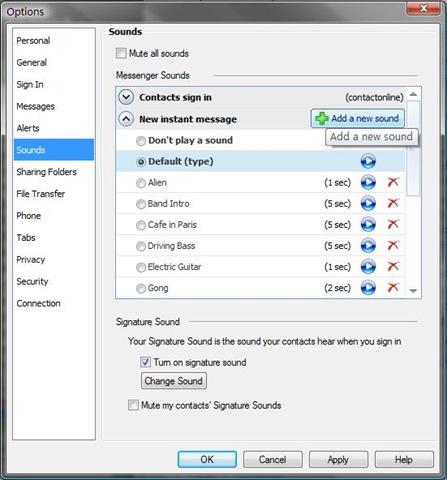Play the Band Intro sound preview
Image resolution: width=447 pixels, height=480 pixels.
pyautogui.click(x=368, y=203)
